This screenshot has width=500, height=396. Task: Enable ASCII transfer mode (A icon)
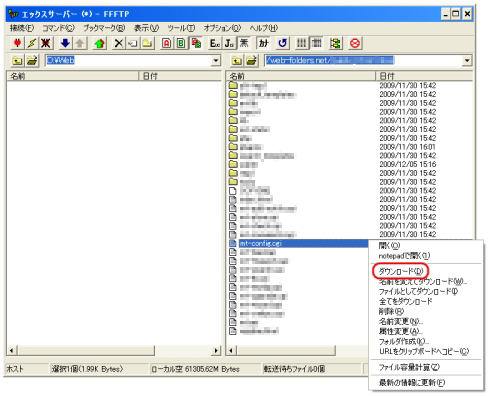coord(167,43)
